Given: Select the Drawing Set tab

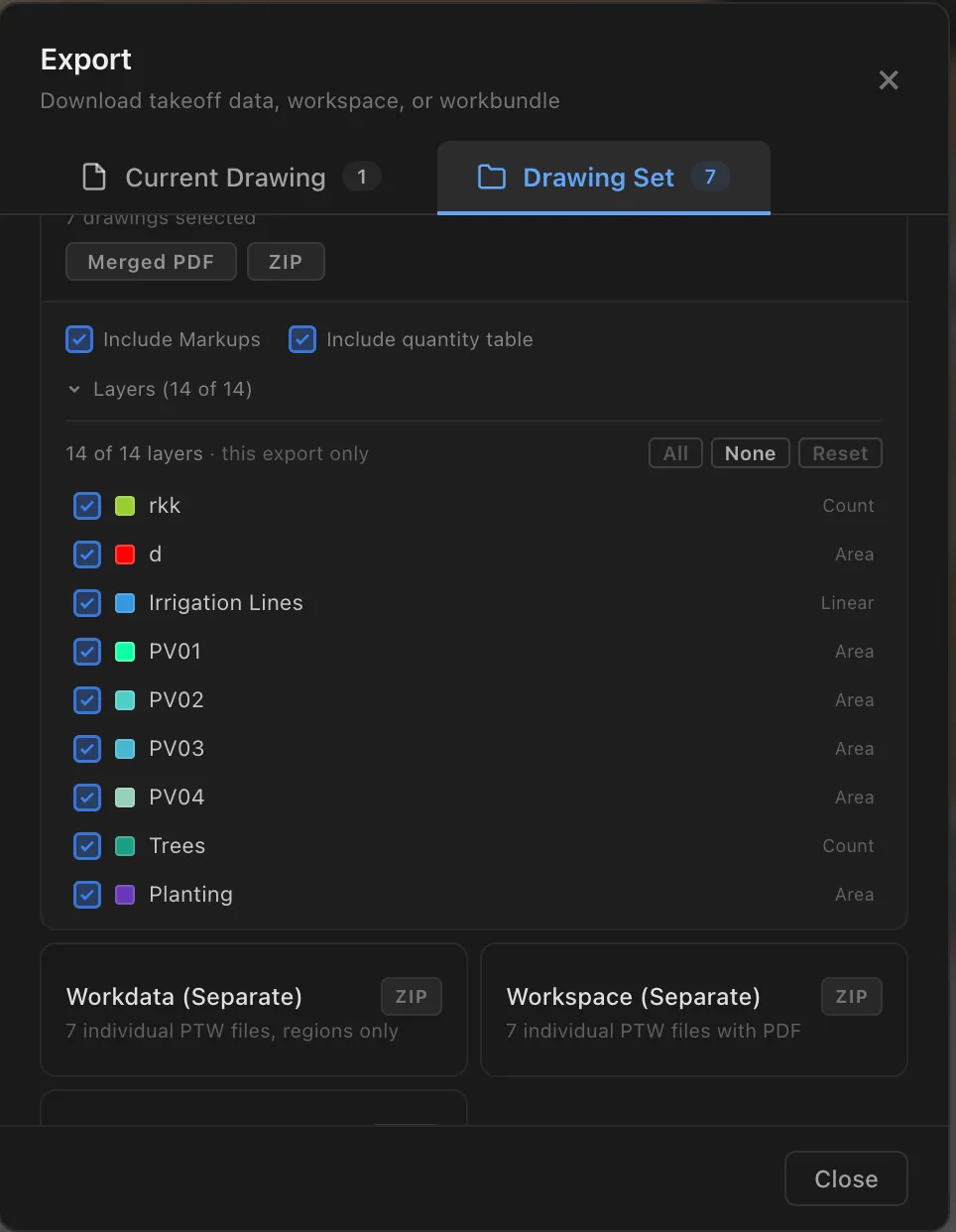Looking at the screenshot, I should click(x=604, y=178).
